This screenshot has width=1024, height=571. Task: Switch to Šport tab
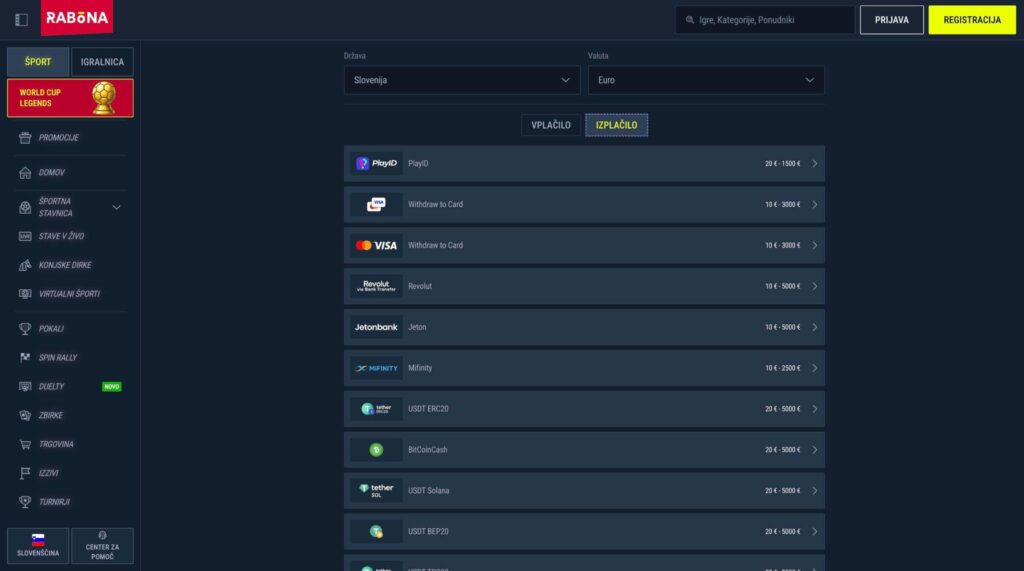[38, 61]
